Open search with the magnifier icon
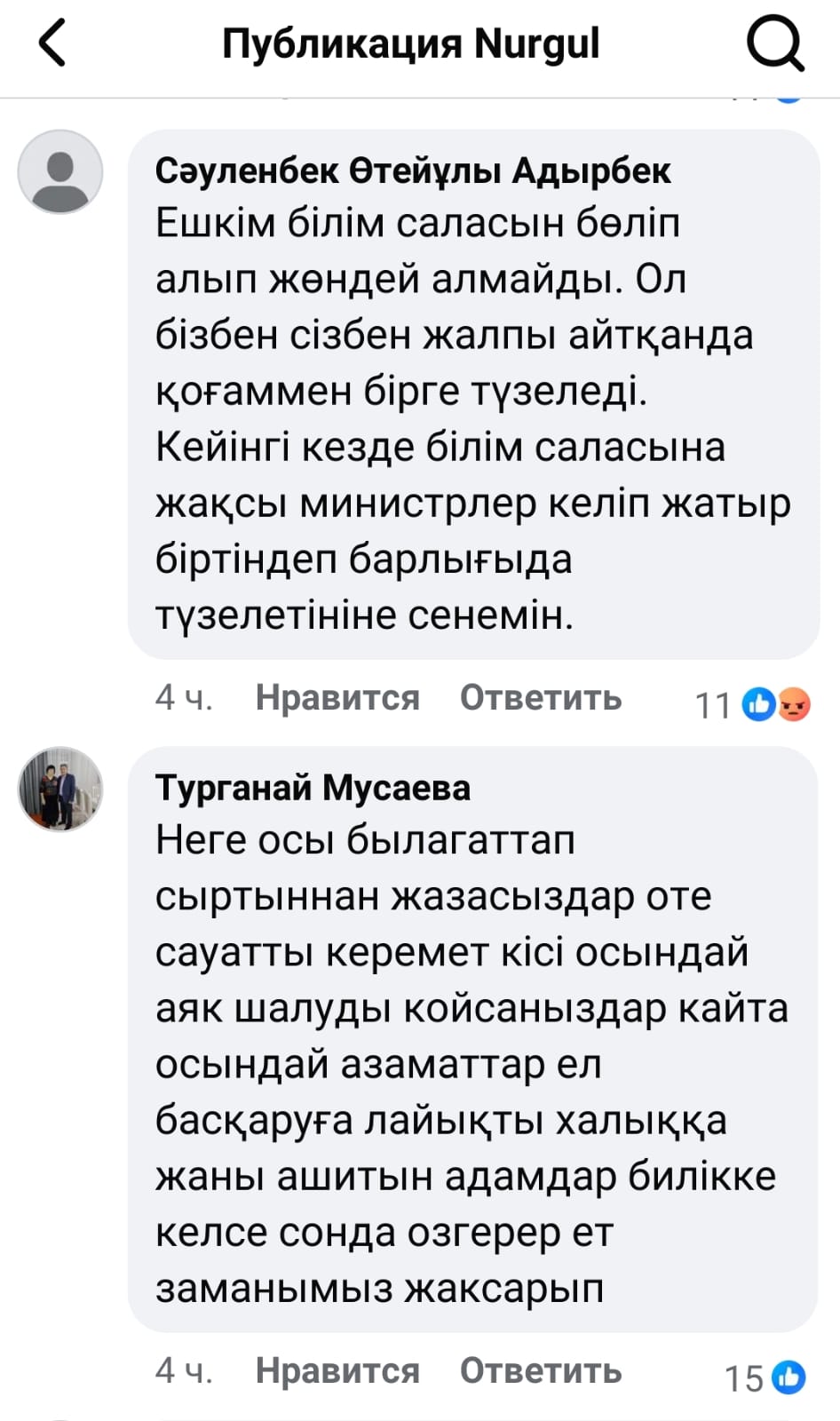Viewport: 840px width, 1421px height. click(x=774, y=44)
